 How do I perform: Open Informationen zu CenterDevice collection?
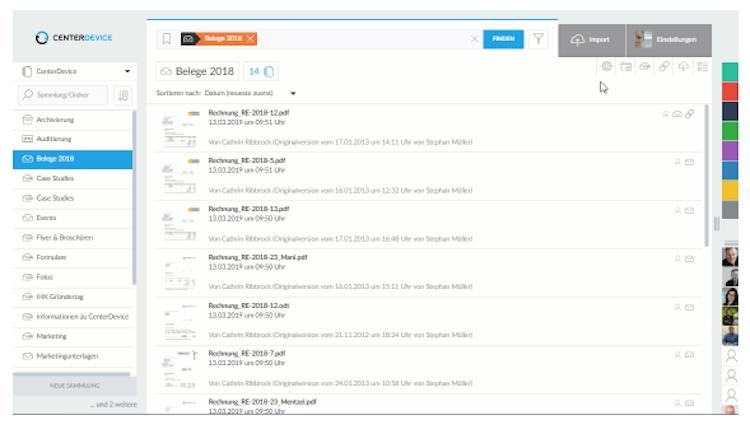coord(73,317)
